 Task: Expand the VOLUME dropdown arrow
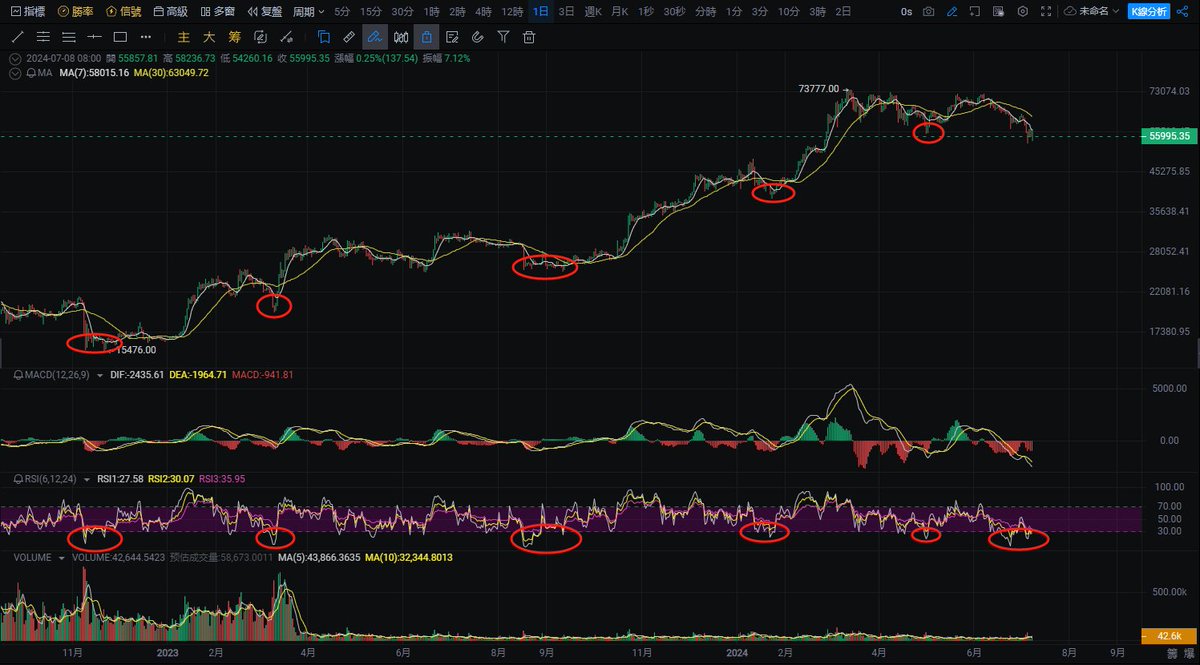(62, 558)
